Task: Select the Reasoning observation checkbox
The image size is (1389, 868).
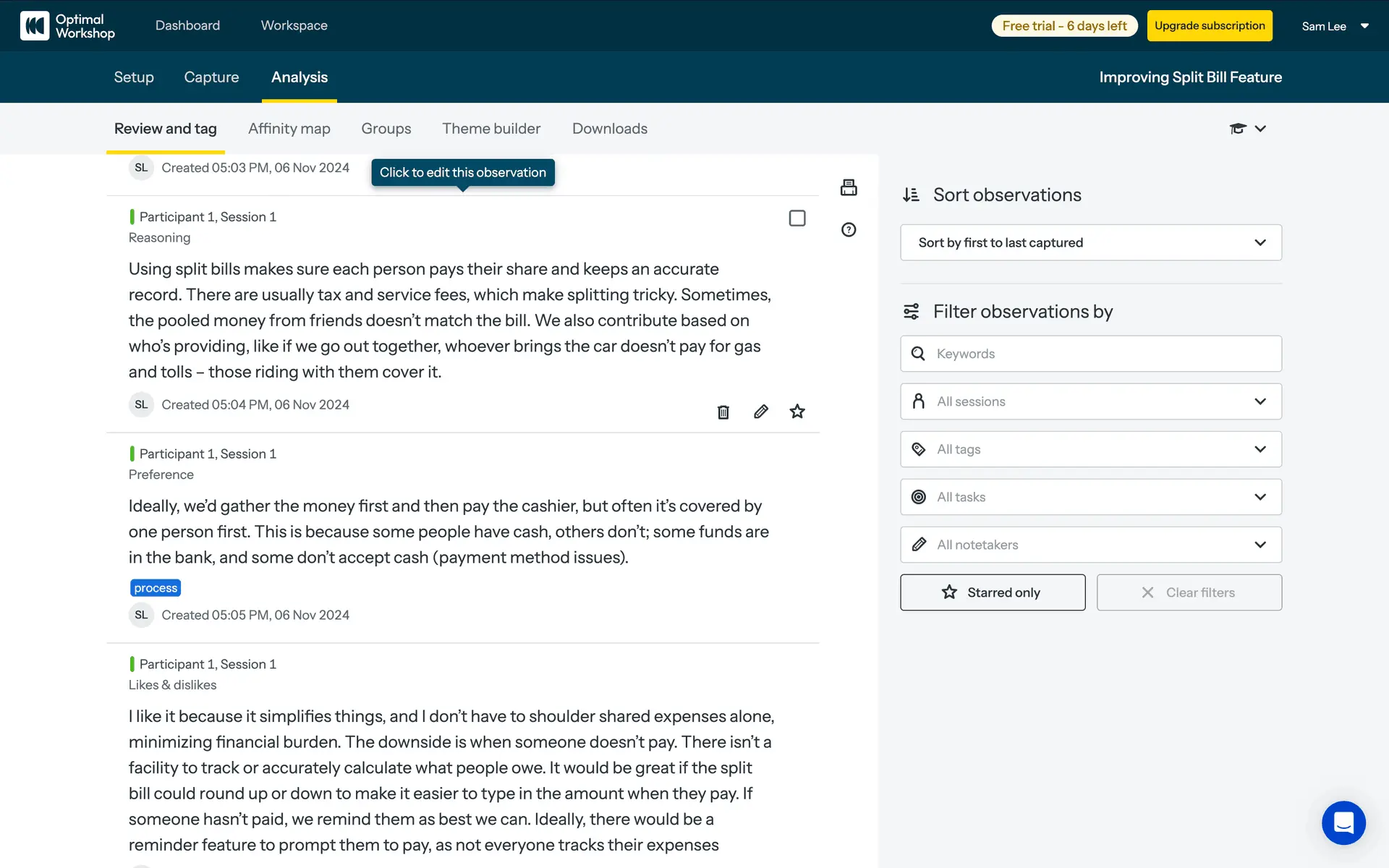Action: pos(797,218)
